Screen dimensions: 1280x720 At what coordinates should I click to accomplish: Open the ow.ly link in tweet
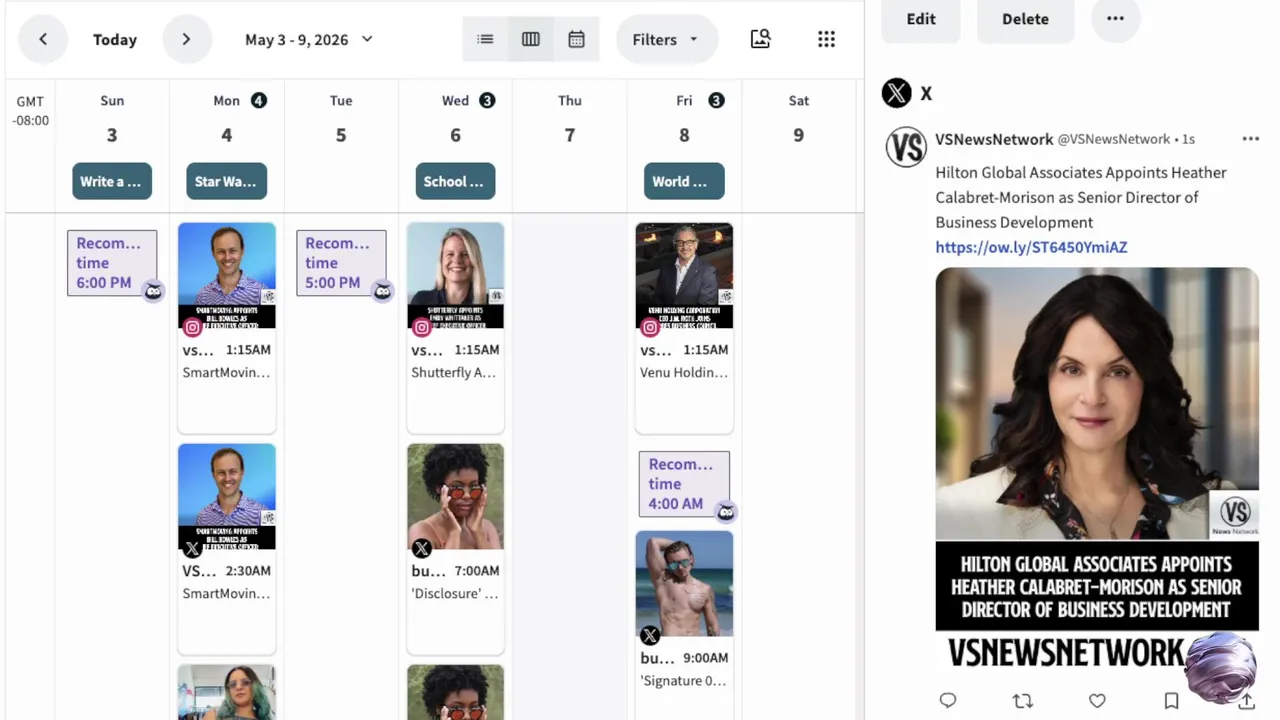click(x=1031, y=247)
